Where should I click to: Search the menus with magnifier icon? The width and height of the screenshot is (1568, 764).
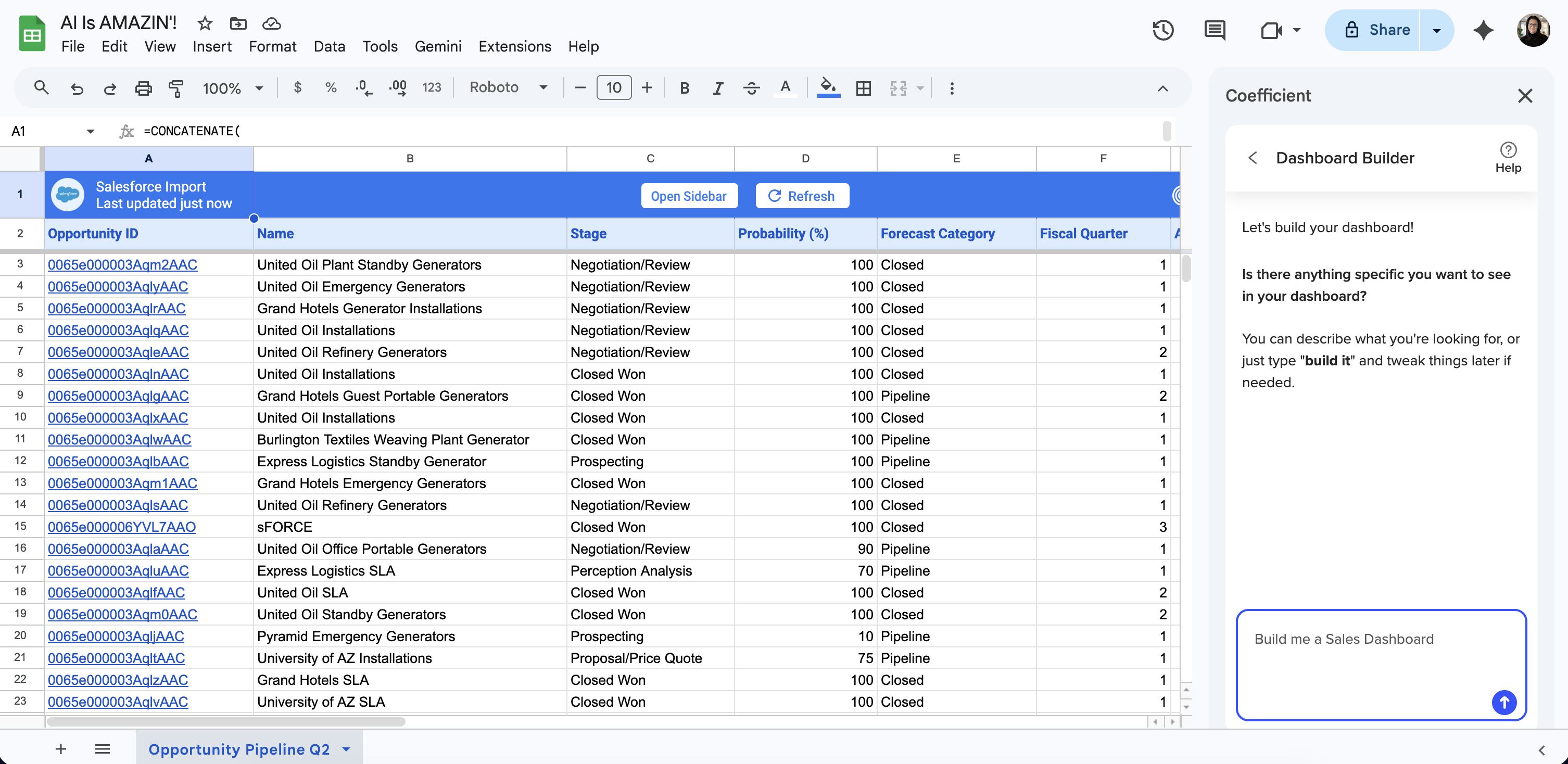click(x=42, y=87)
